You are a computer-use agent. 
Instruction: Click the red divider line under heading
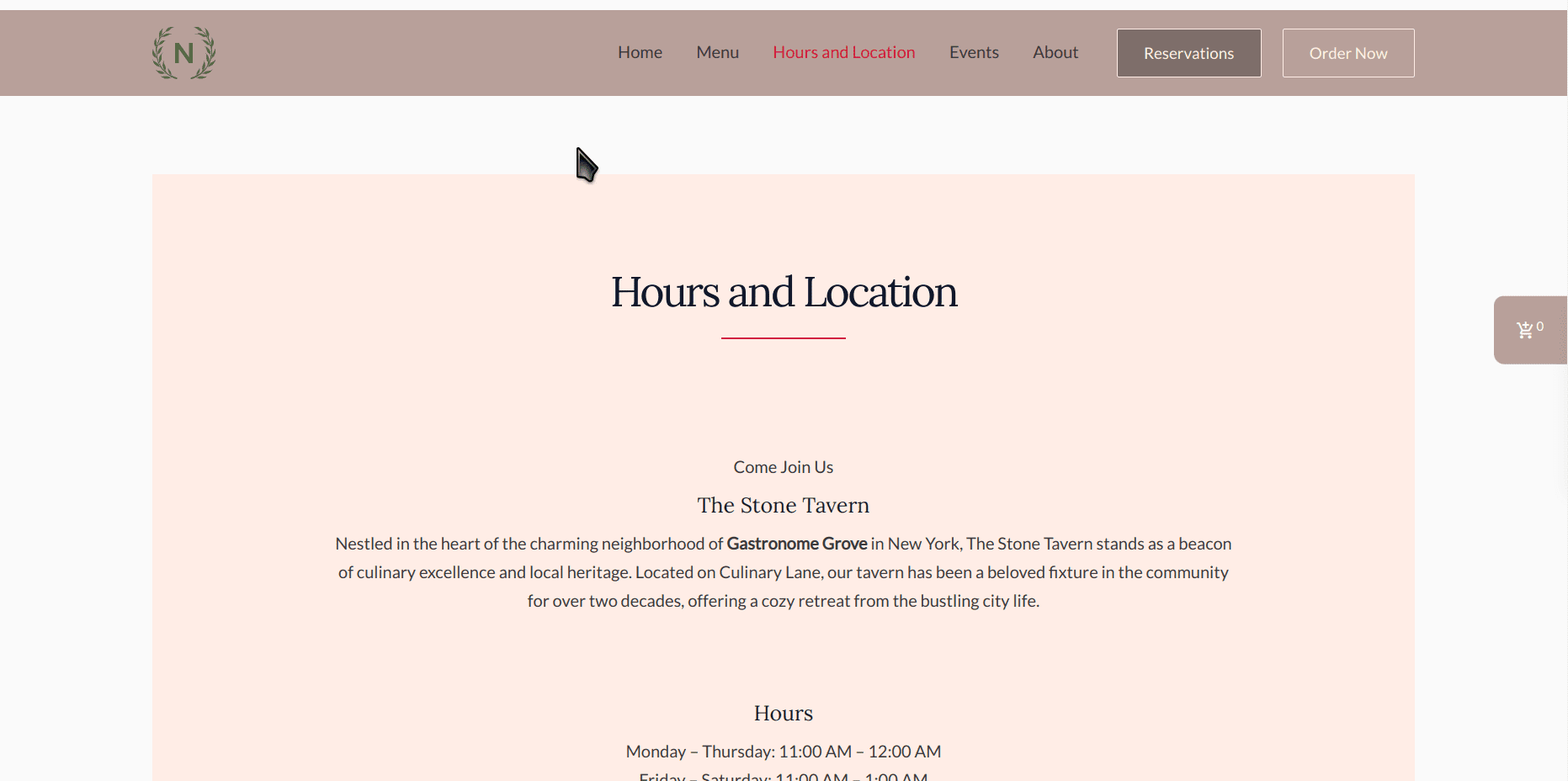pos(784,338)
